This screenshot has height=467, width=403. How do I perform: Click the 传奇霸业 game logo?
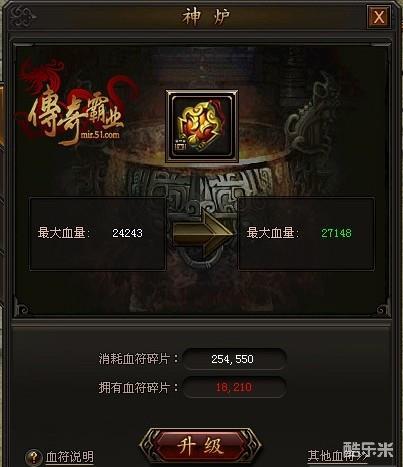(75, 105)
